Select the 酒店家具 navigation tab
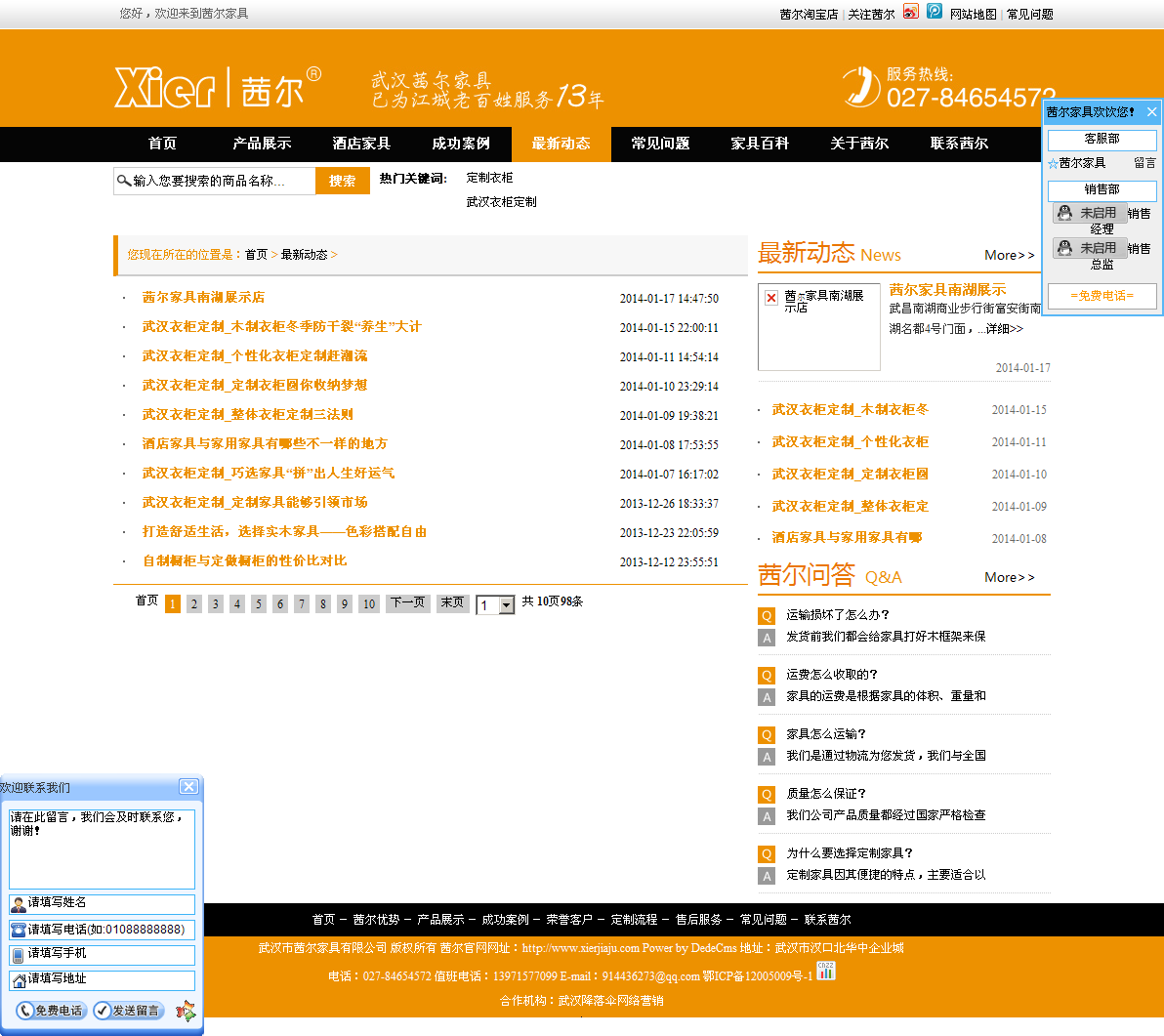 coord(361,144)
